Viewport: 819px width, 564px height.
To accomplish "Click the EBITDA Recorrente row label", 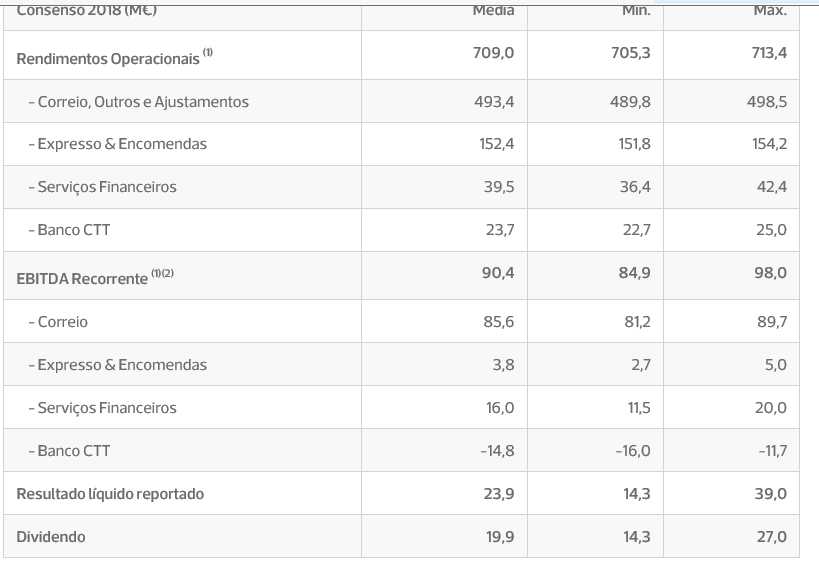I will click(82, 279).
